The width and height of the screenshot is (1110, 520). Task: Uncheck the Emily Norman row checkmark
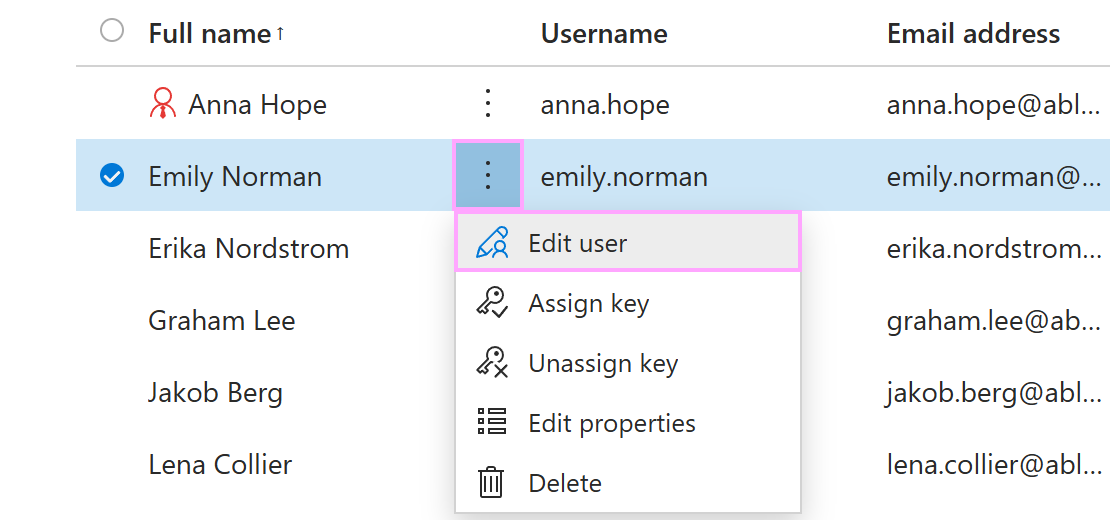pyautogui.click(x=112, y=175)
